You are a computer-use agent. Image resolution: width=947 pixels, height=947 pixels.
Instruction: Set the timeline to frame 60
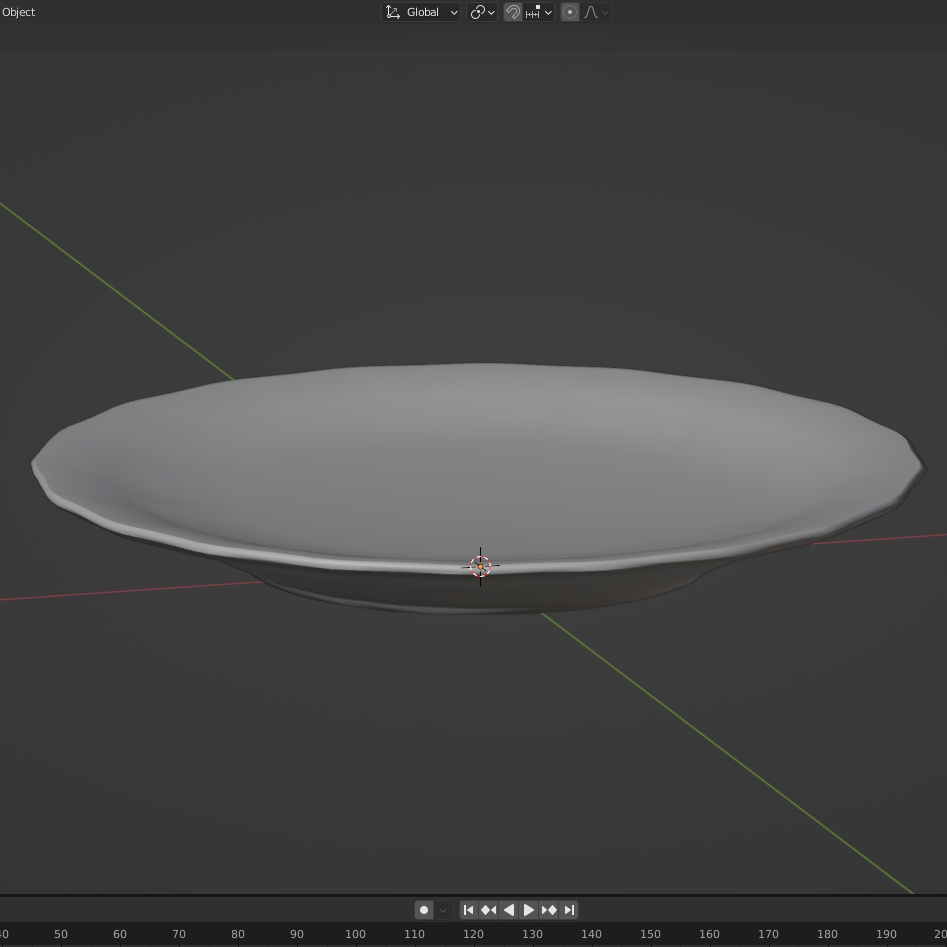point(120,934)
